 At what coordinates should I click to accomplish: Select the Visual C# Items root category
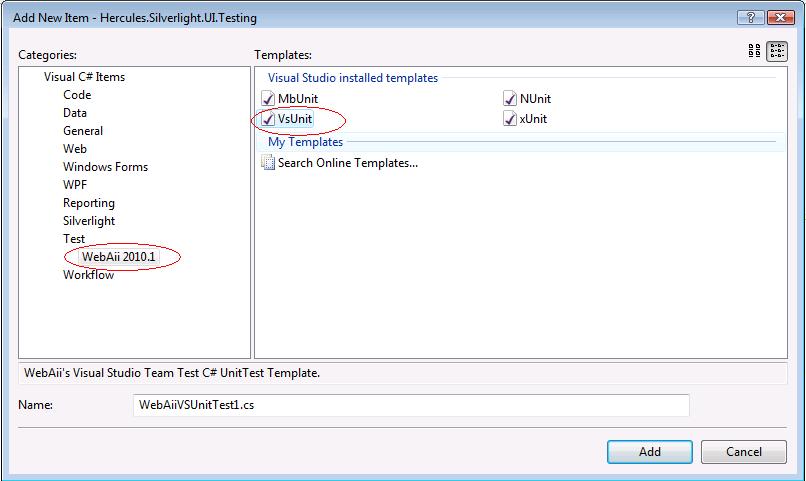(x=84, y=77)
